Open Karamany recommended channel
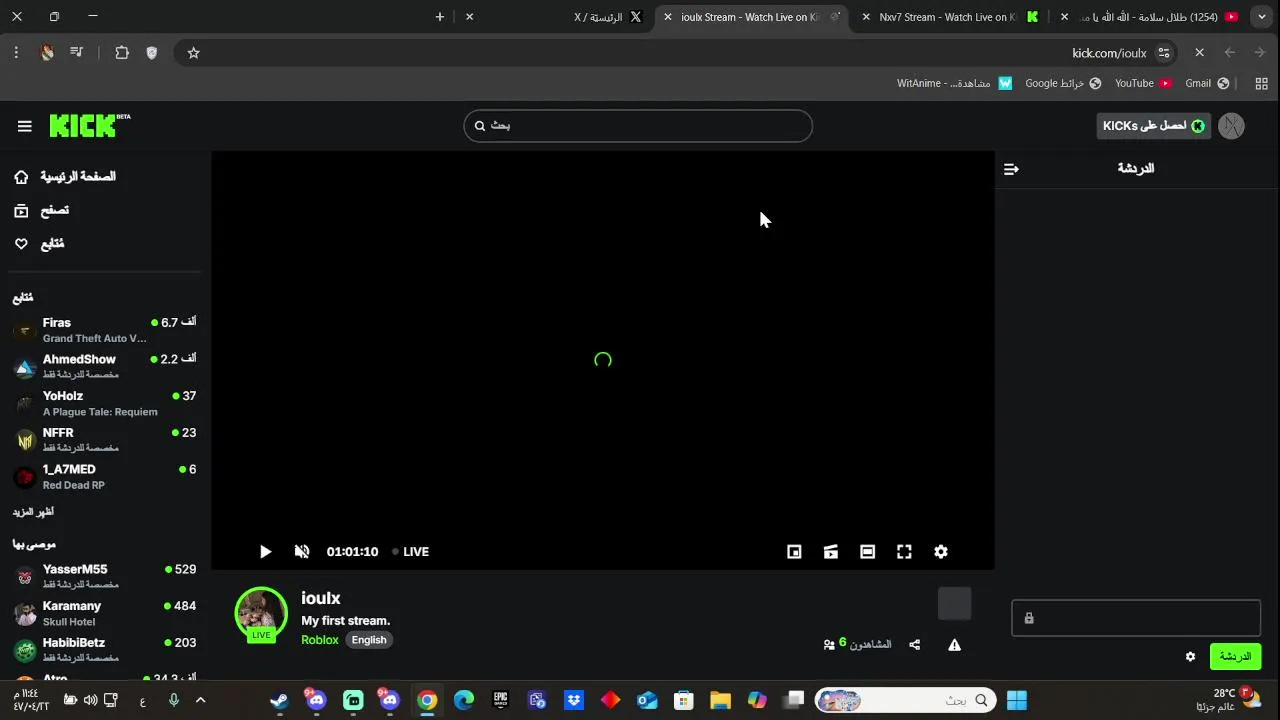 point(104,613)
